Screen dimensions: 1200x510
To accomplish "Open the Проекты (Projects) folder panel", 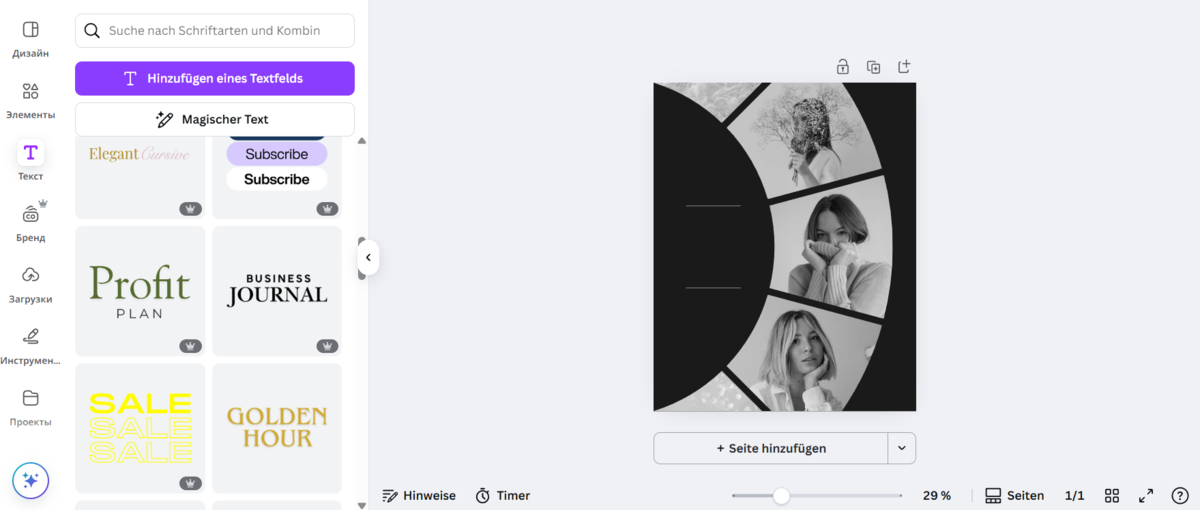I will pyautogui.click(x=30, y=407).
